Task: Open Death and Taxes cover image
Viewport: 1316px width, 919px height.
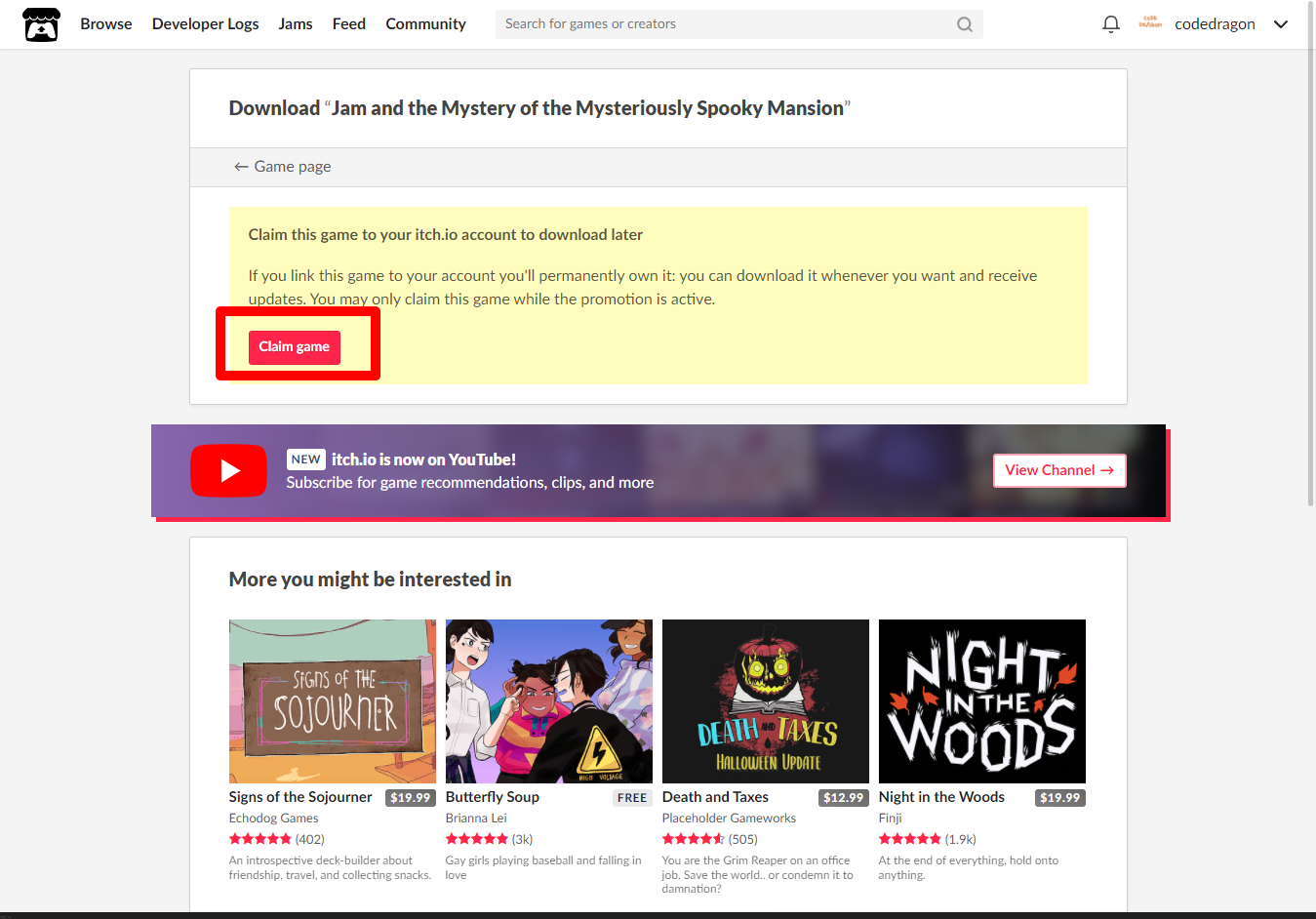Action: coord(766,701)
